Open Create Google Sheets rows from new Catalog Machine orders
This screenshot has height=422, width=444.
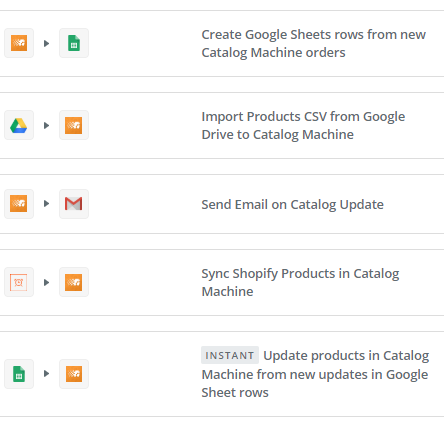[313, 43]
